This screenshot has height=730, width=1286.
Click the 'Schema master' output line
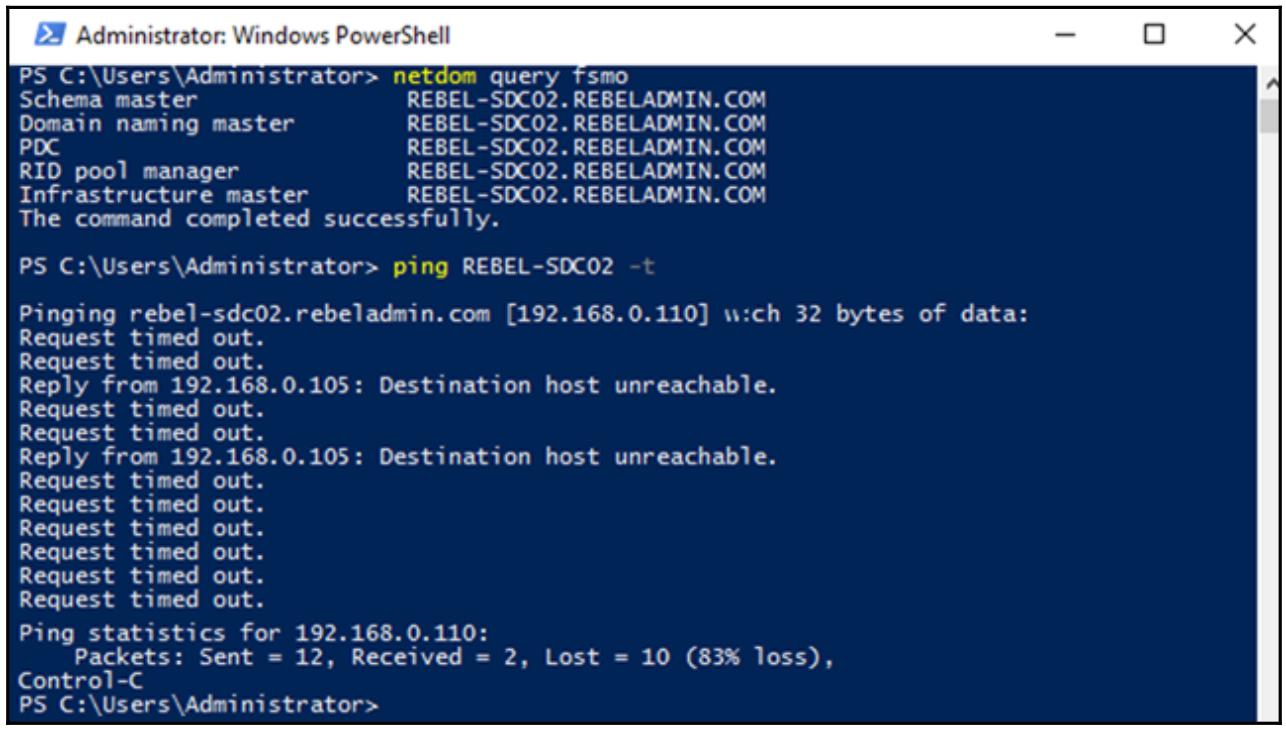(x=109, y=102)
